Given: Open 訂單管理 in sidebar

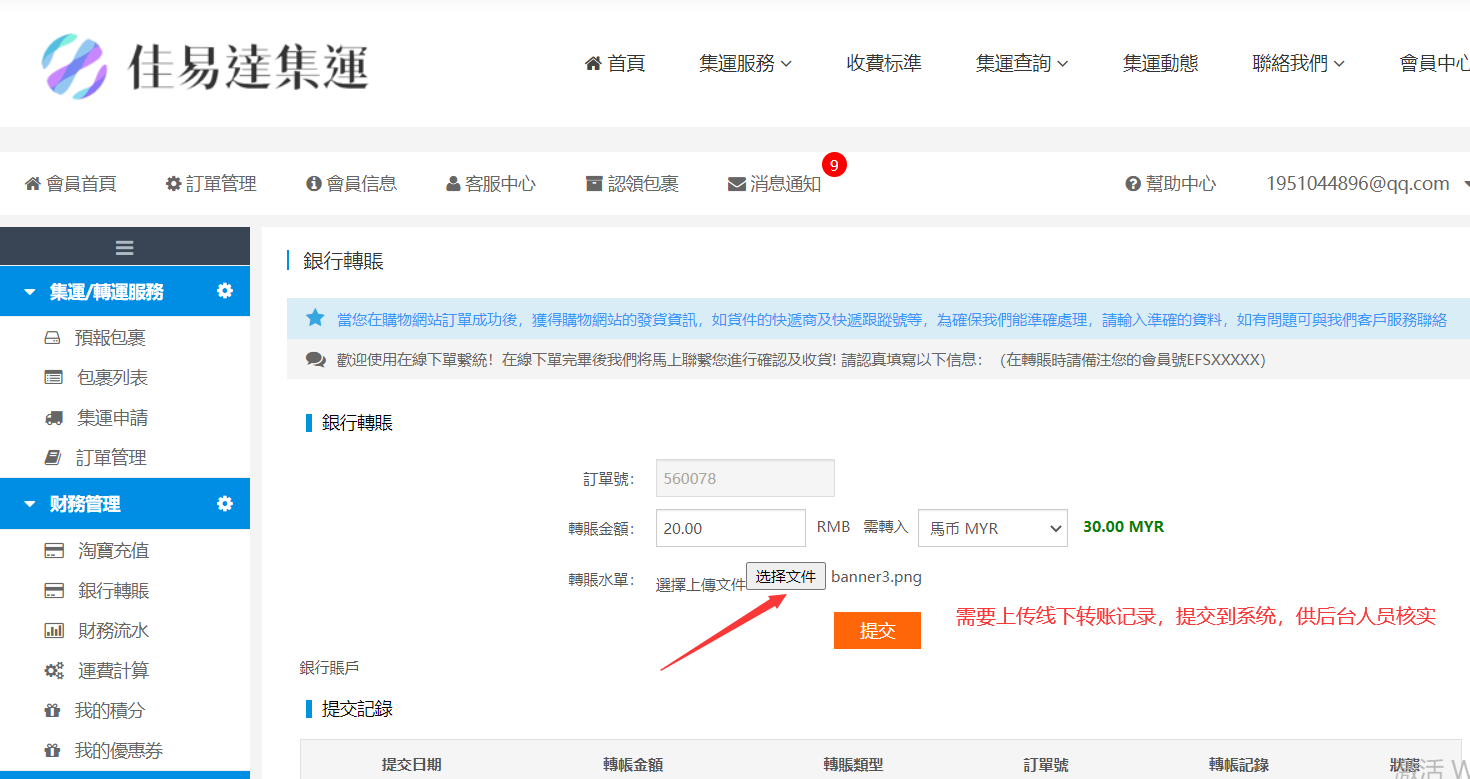Looking at the screenshot, I should (x=111, y=458).
